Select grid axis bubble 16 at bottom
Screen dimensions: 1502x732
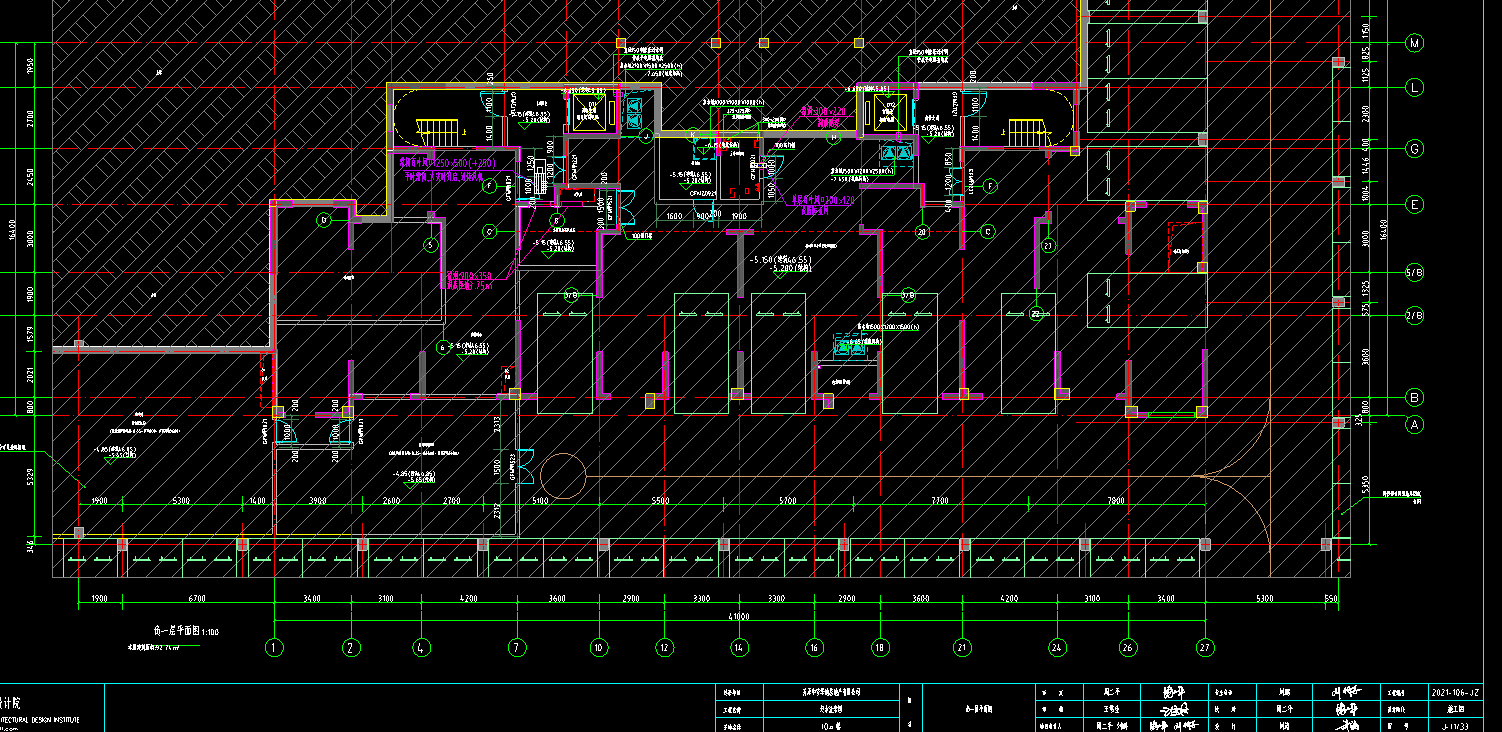coord(814,647)
